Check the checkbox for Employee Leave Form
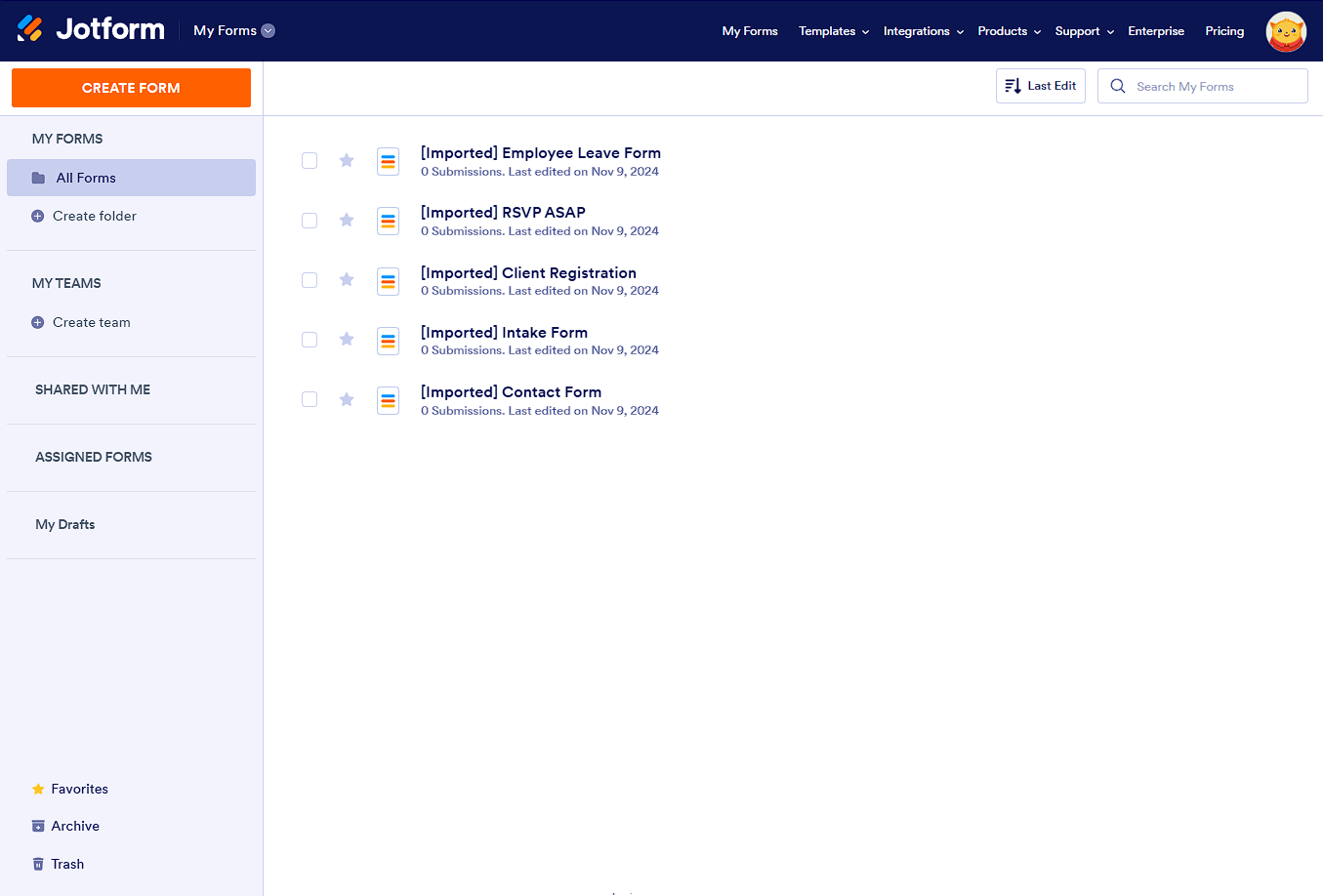This screenshot has height=896, width=1323. point(310,160)
